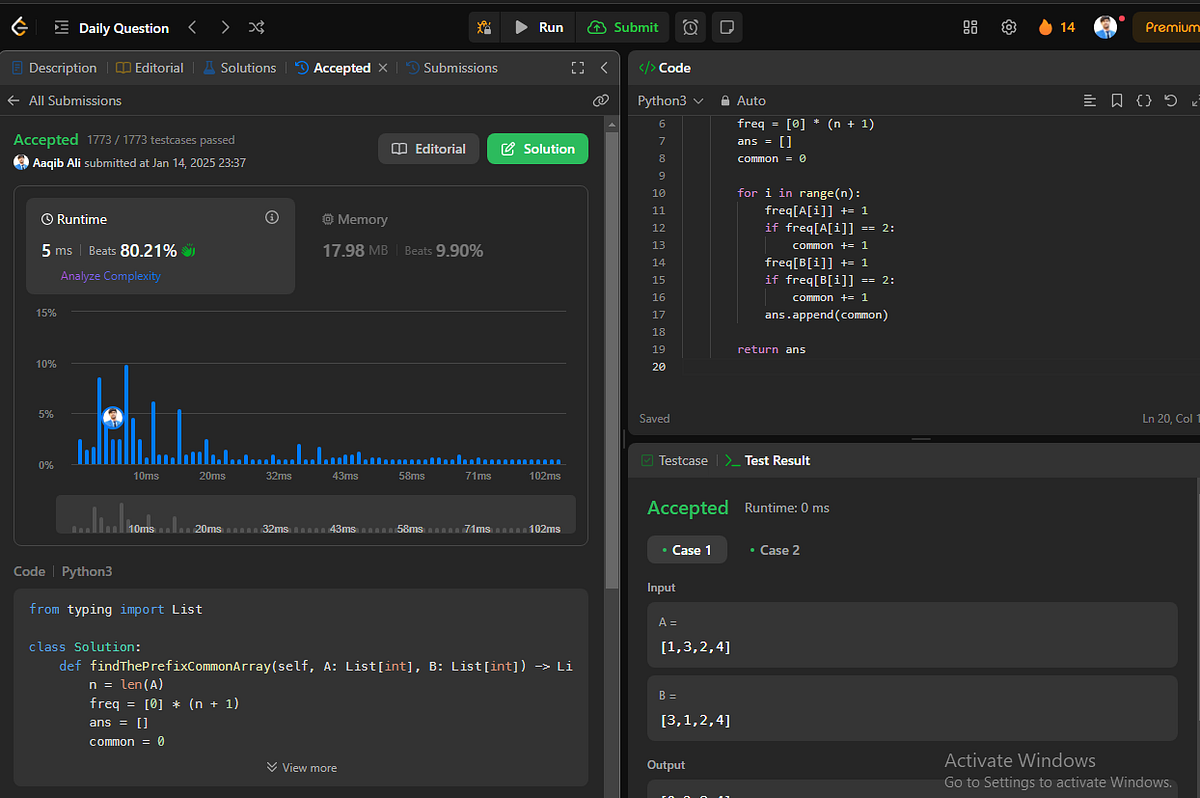Screen dimensions: 1200x798
Task: Open the timer alarm clock icon
Action: (x=690, y=27)
